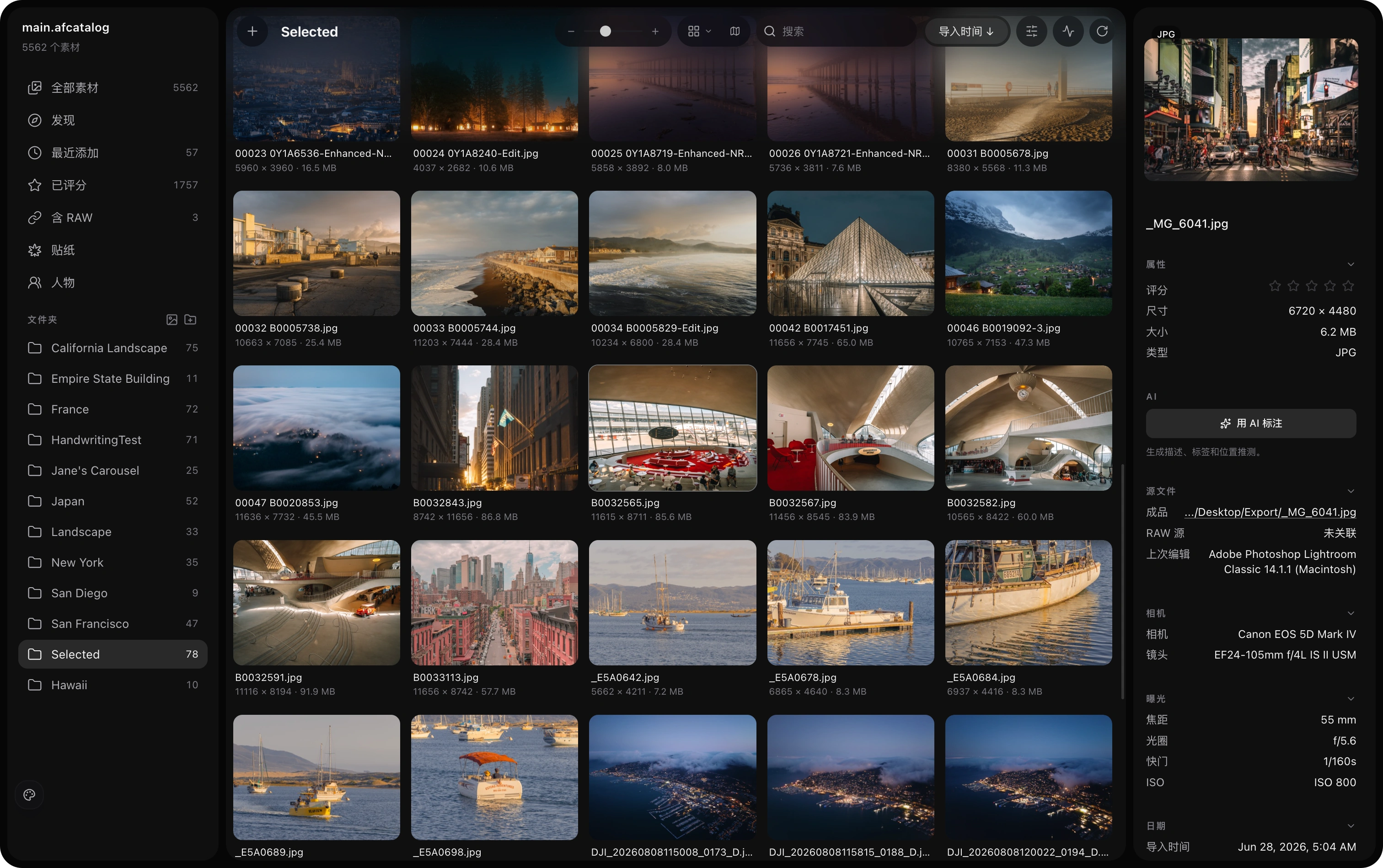Click the RAW 源 未关联 value
The width and height of the screenshot is (1383, 868).
tap(1340, 533)
